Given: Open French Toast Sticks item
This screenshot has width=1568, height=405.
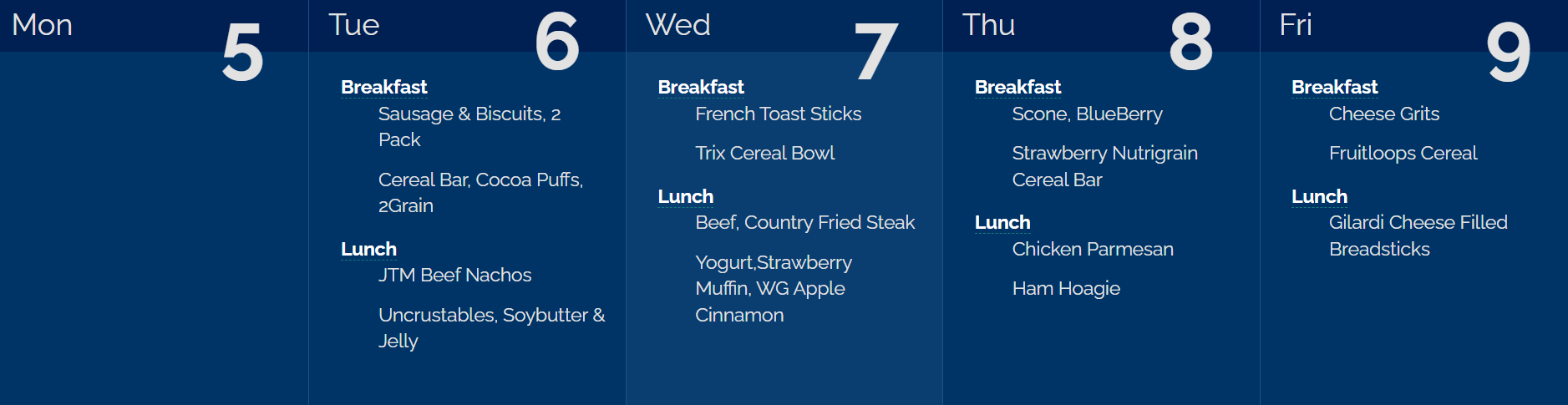Looking at the screenshot, I should click(778, 114).
